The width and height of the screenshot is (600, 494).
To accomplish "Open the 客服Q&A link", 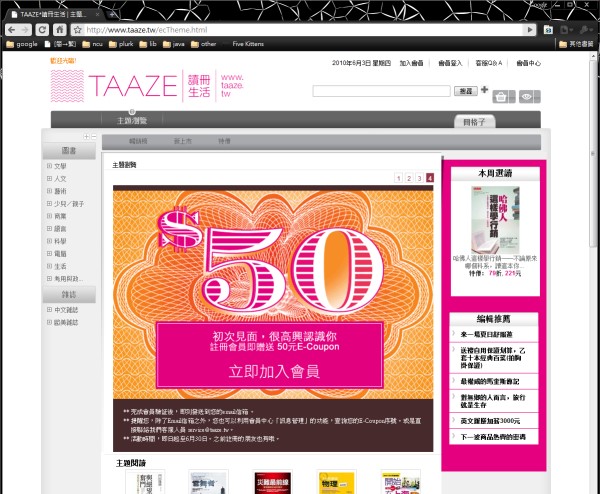I will click(x=489, y=63).
